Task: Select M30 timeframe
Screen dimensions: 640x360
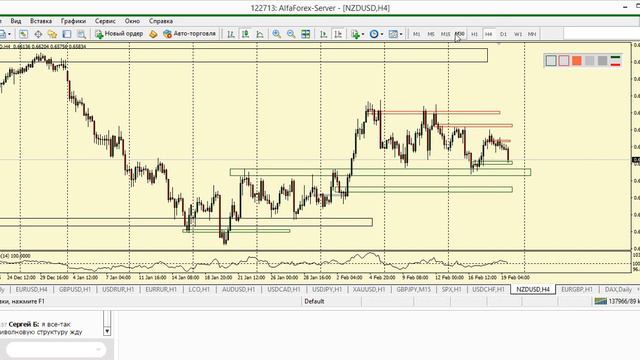Action: [x=460, y=34]
